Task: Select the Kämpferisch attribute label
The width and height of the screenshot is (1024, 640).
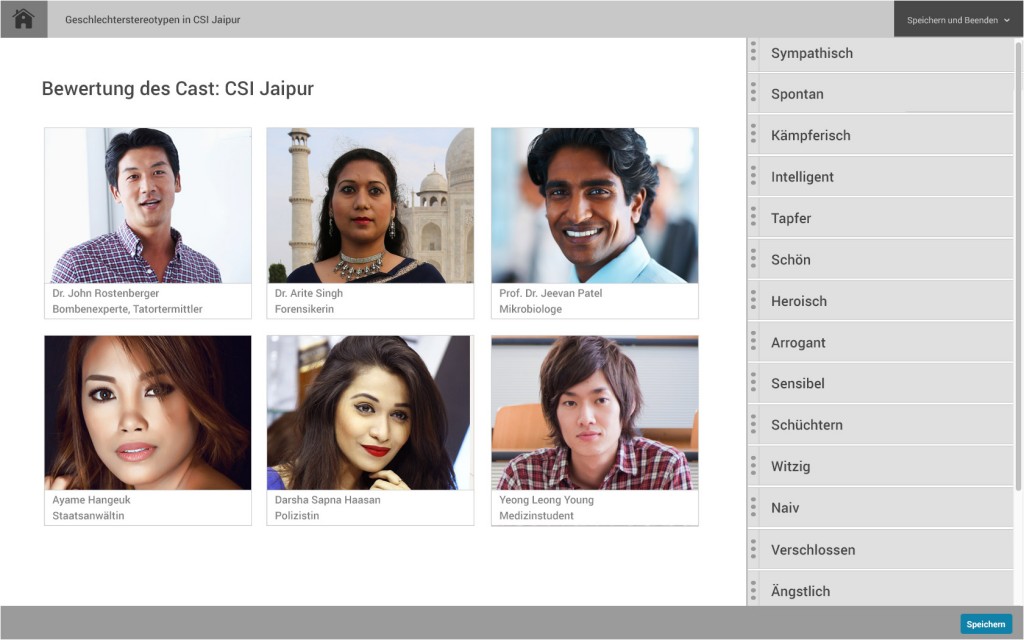Action: 810,135
